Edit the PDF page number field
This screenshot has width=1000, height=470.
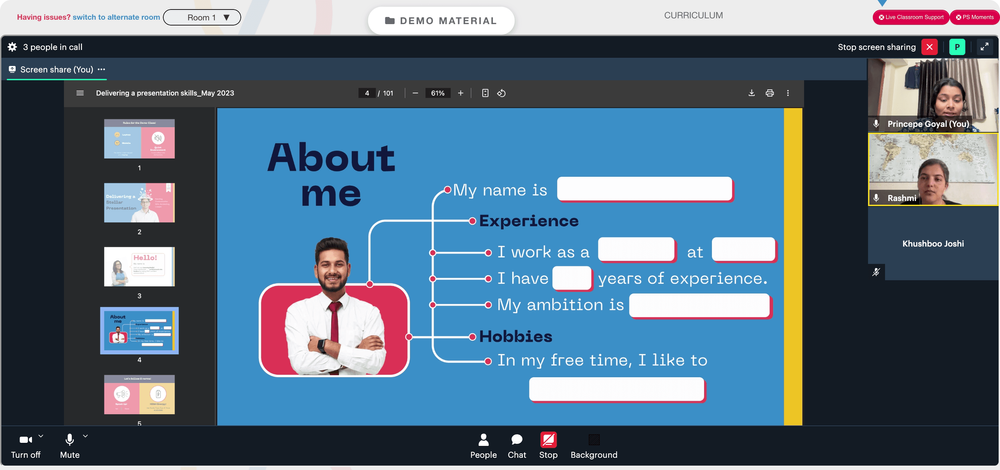click(x=367, y=93)
